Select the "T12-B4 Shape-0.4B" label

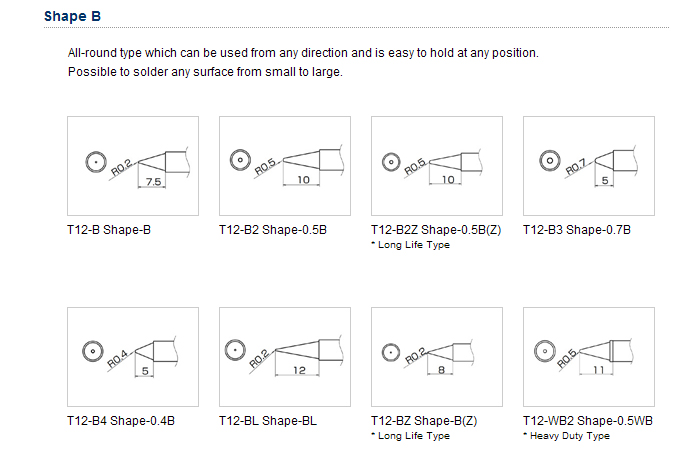coord(121,421)
